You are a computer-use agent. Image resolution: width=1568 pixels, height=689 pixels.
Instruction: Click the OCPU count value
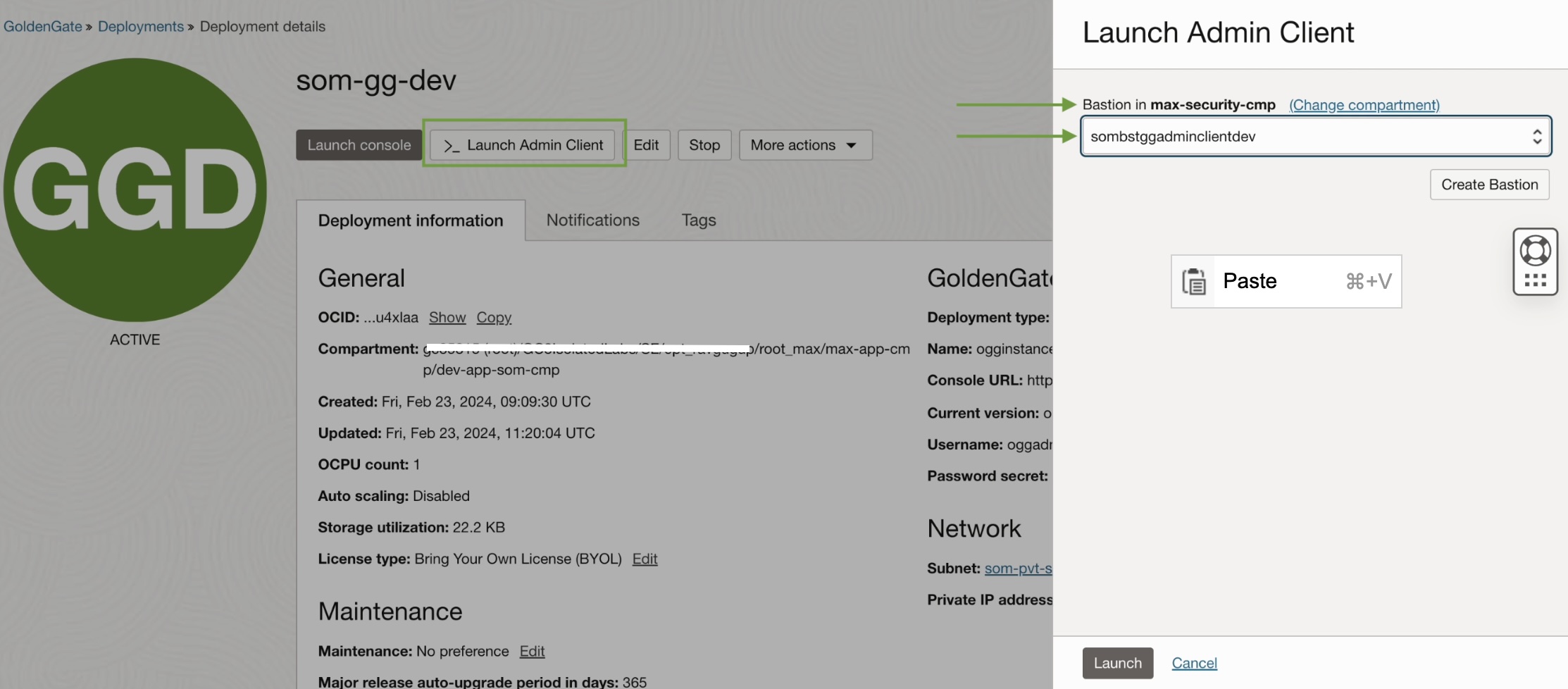coord(416,465)
